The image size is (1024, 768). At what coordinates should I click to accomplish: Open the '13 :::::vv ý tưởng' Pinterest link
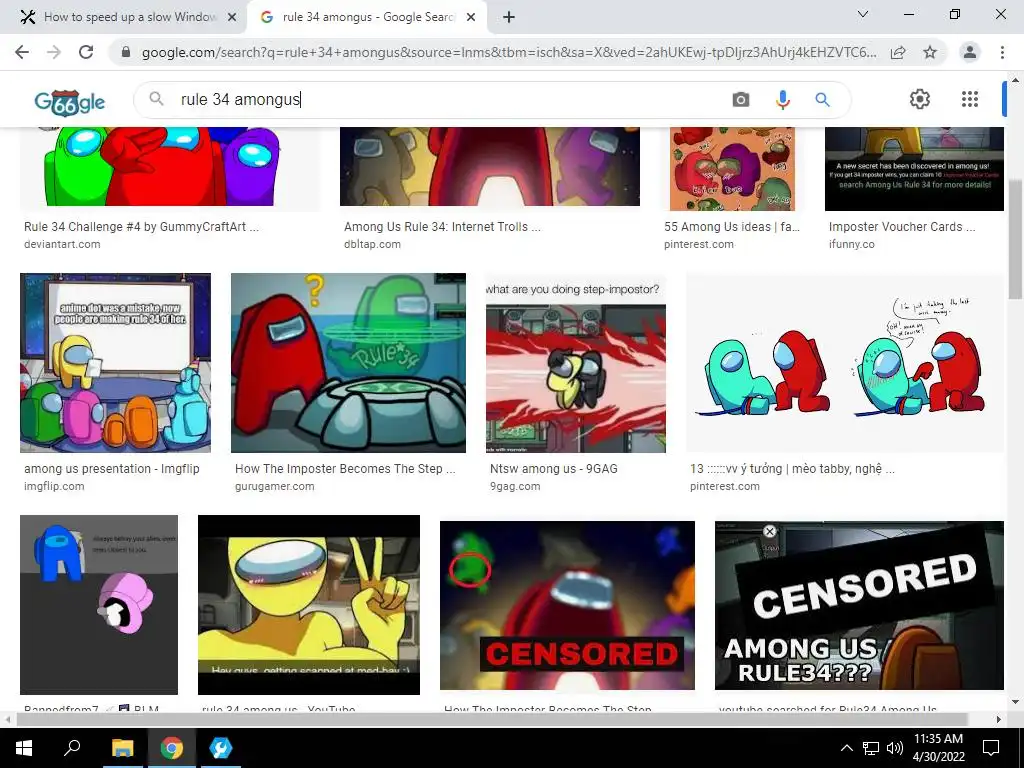[792, 469]
